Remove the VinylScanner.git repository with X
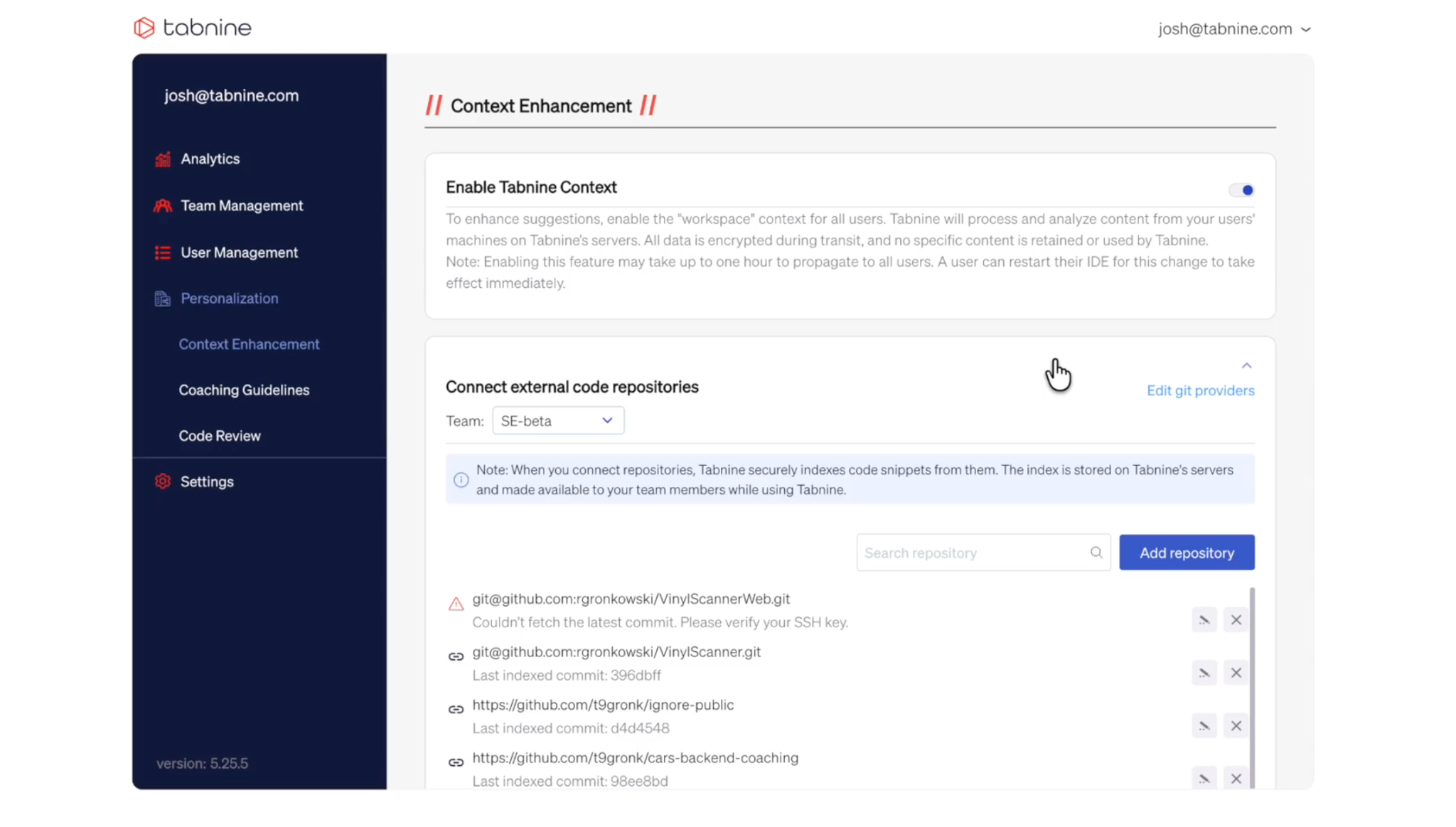 (x=1236, y=673)
